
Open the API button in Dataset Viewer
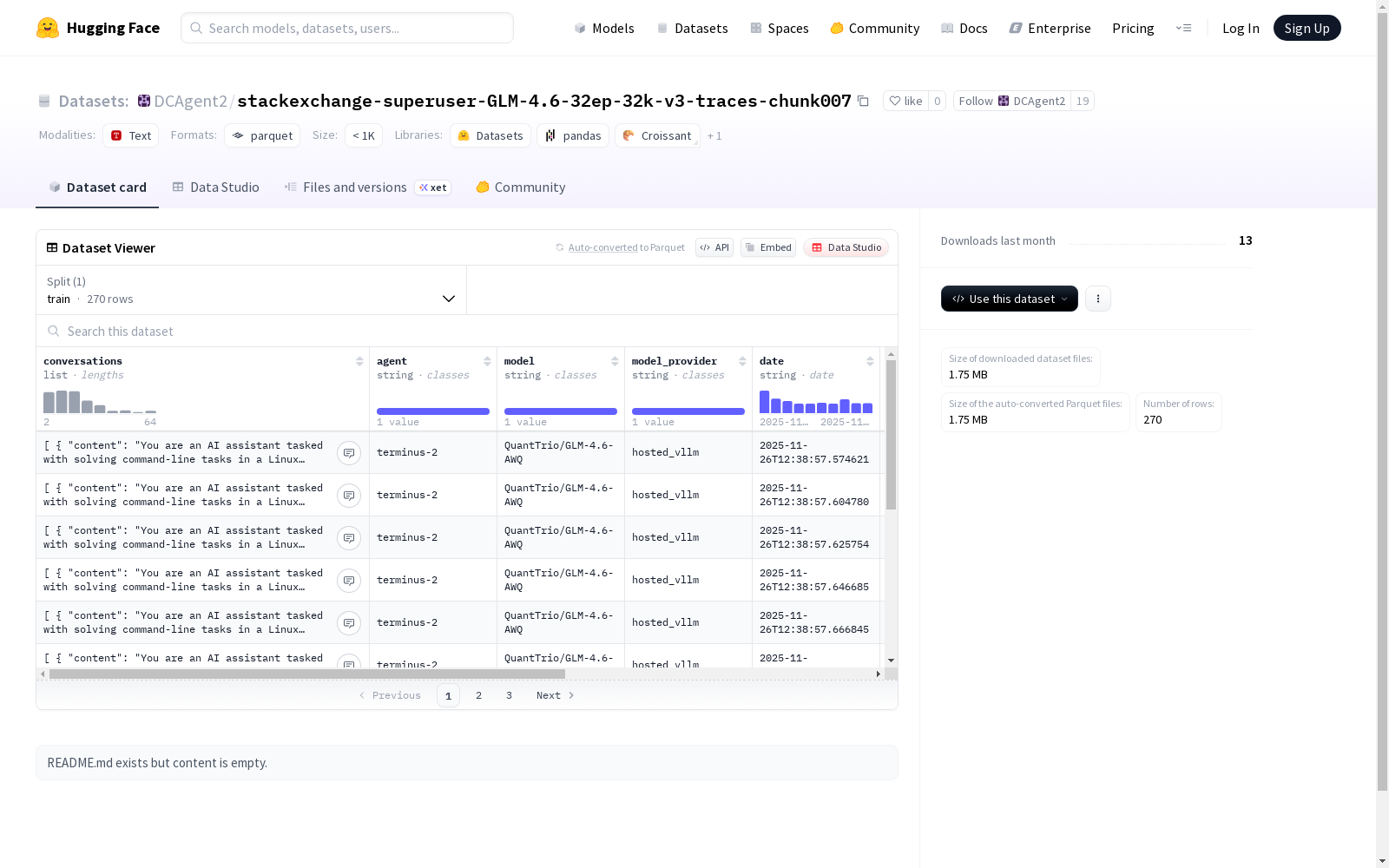click(x=714, y=247)
